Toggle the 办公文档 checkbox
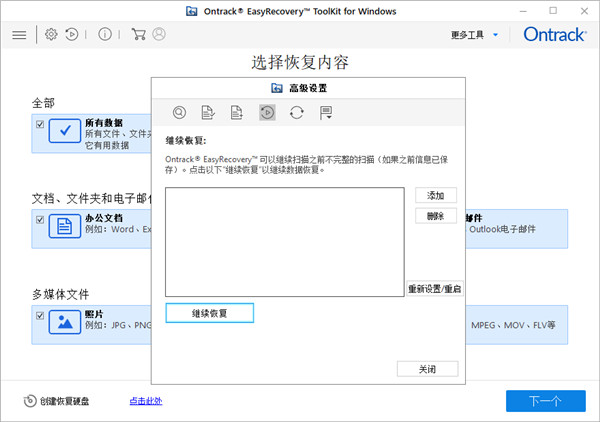 (40, 220)
